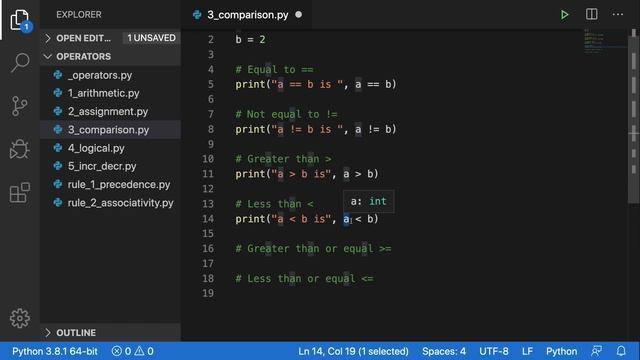
Task: Open the Explorer view in activity bar
Action: [20, 19]
